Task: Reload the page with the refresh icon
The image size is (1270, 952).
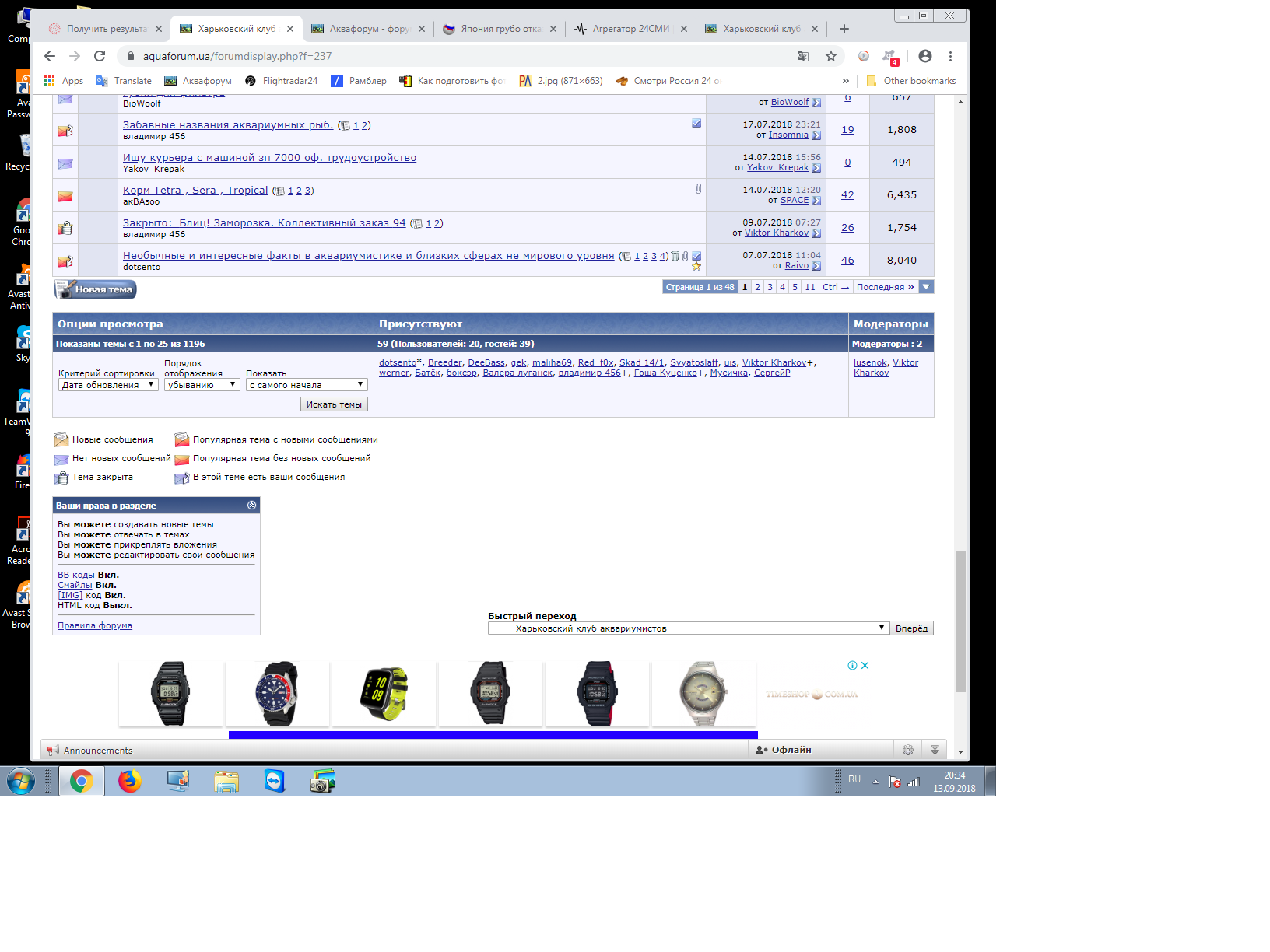Action: coord(100,56)
